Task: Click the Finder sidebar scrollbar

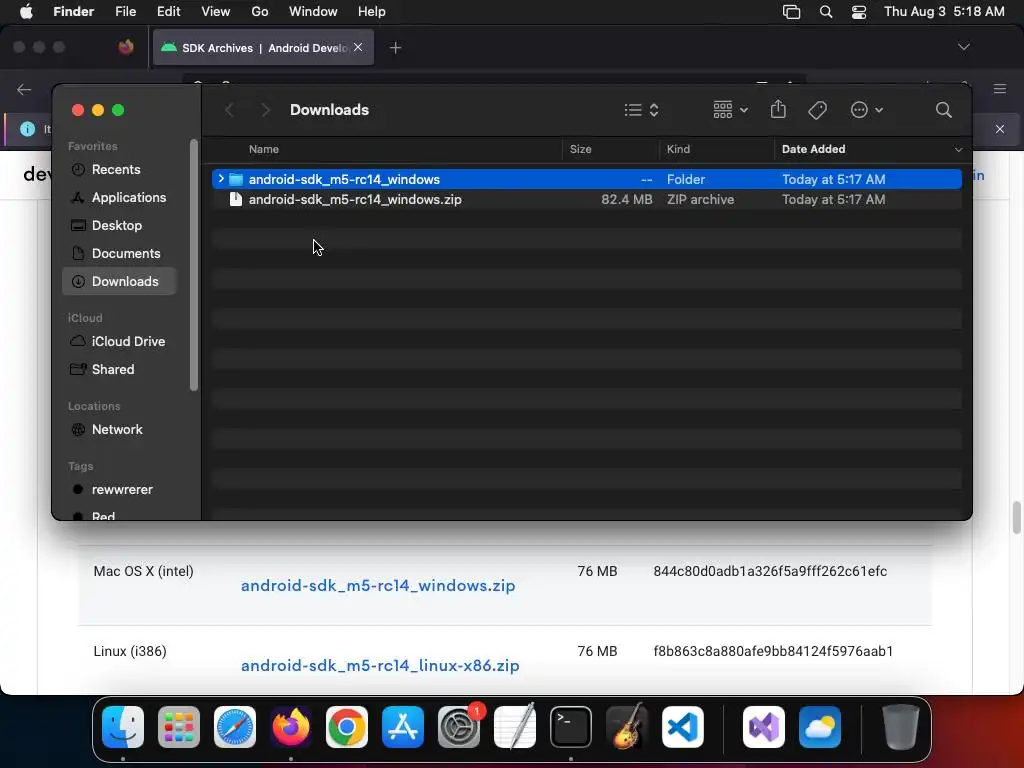Action: pos(193,264)
